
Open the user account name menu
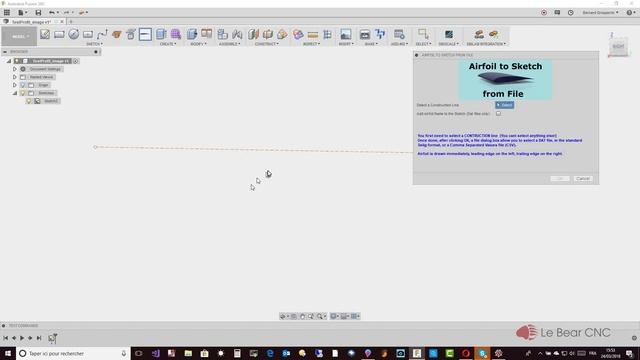pos(600,13)
